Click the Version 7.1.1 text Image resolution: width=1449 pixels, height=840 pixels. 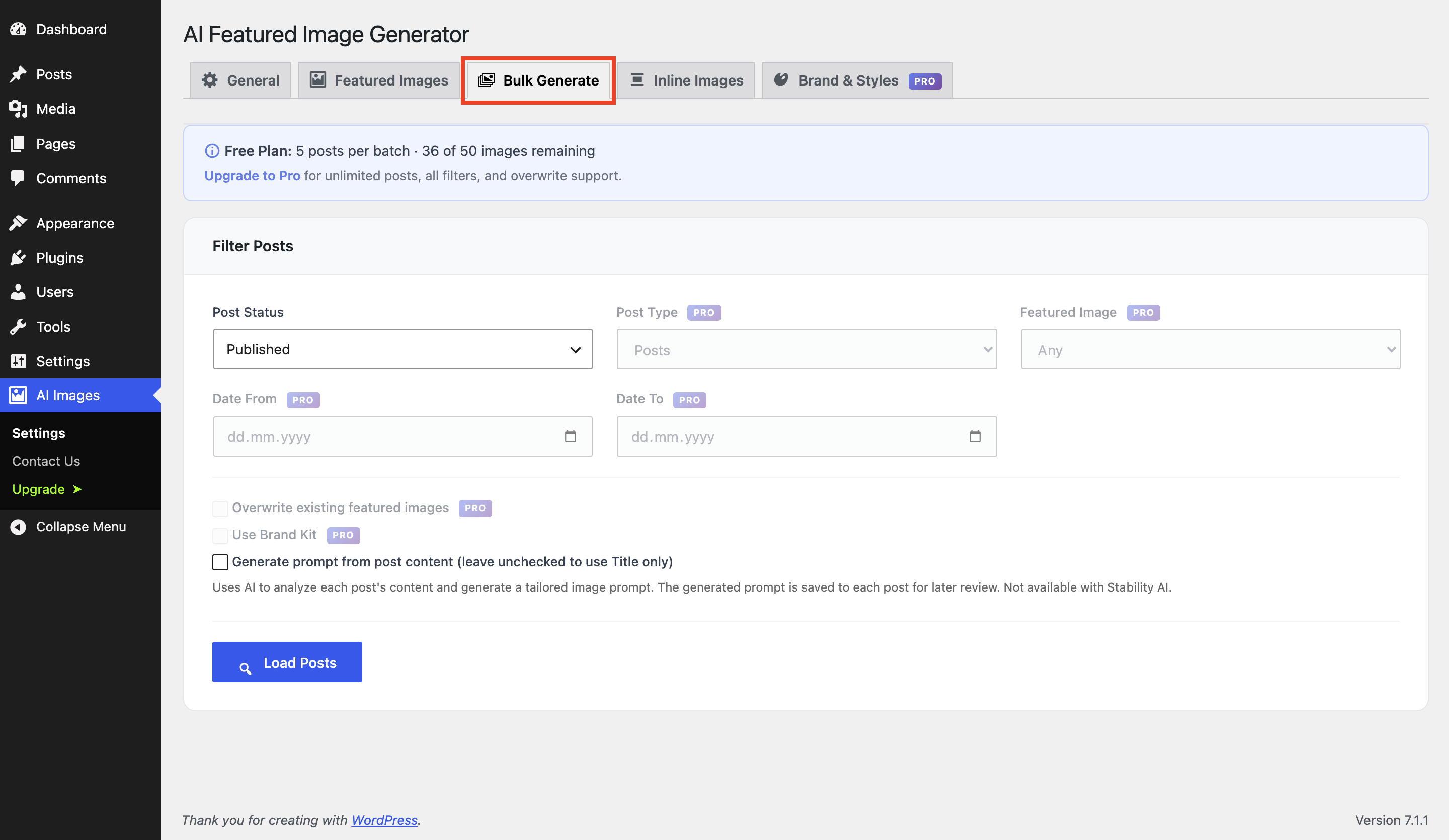1392,820
